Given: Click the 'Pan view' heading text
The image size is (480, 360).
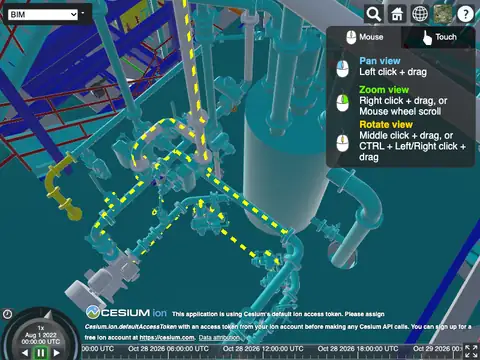Looking at the screenshot, I should [380, 61].
